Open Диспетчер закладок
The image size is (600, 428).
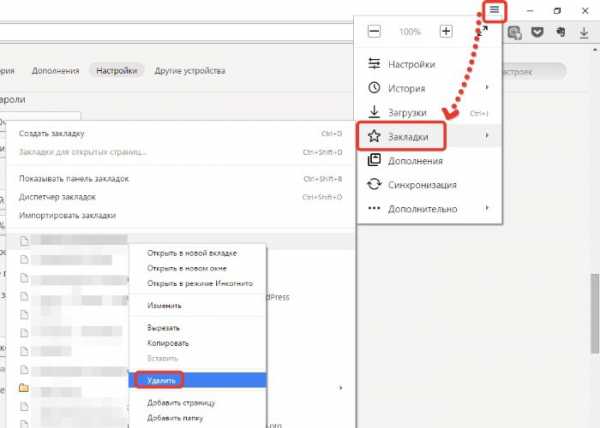coord(58,196)
